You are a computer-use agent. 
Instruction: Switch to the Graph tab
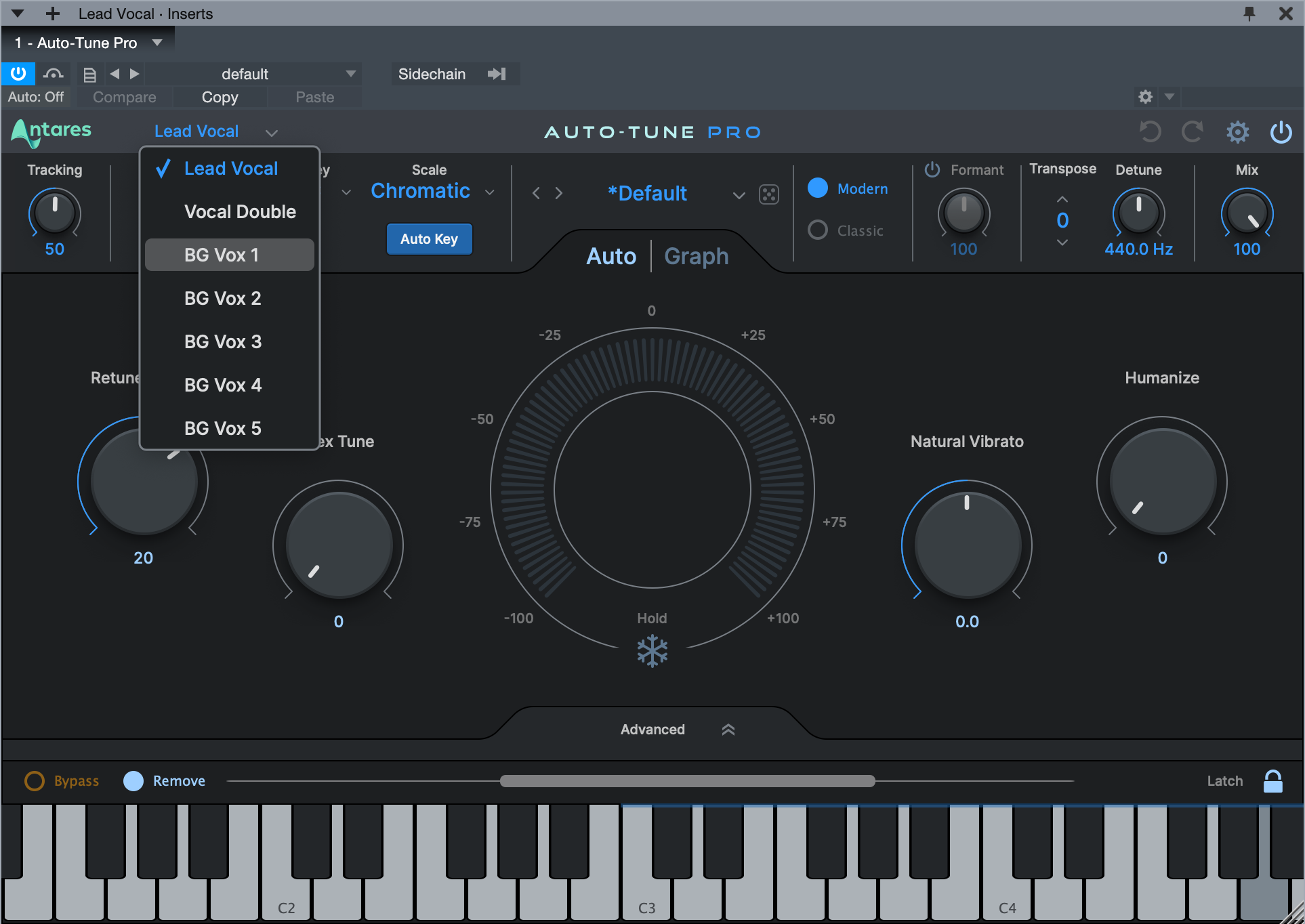pyautogui.click(x=696, y=256)
